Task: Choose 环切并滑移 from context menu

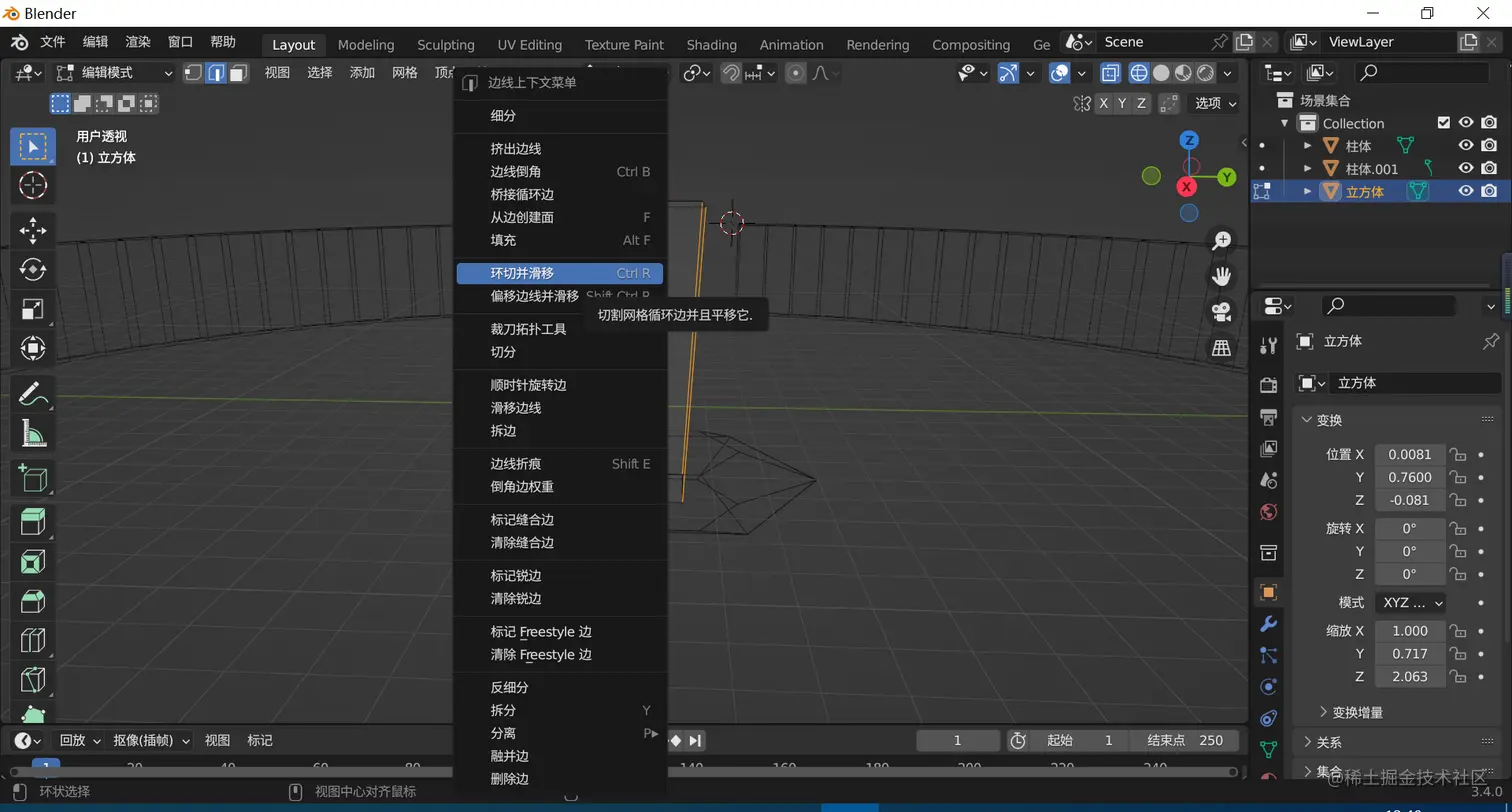Action: (x=559, y=273)
